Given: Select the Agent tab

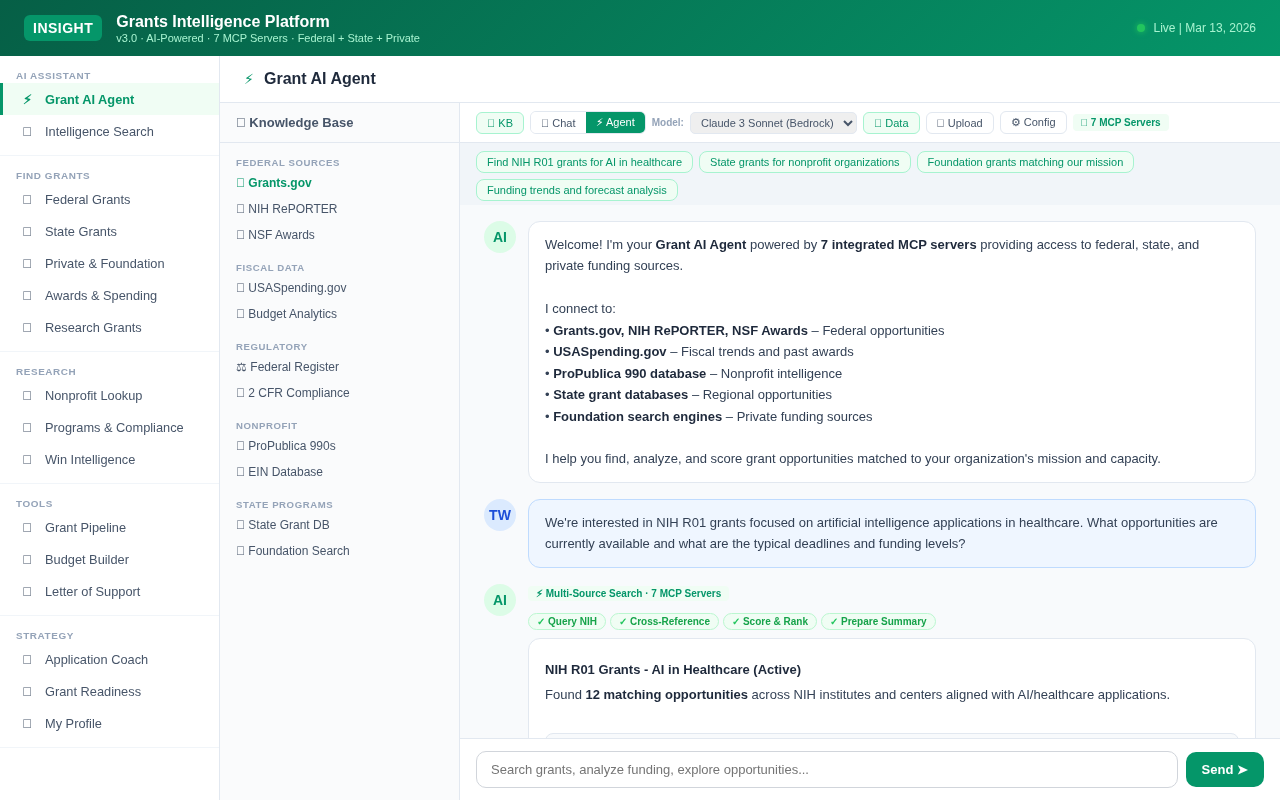Looking at the screenshot, I should click(615, 122).
